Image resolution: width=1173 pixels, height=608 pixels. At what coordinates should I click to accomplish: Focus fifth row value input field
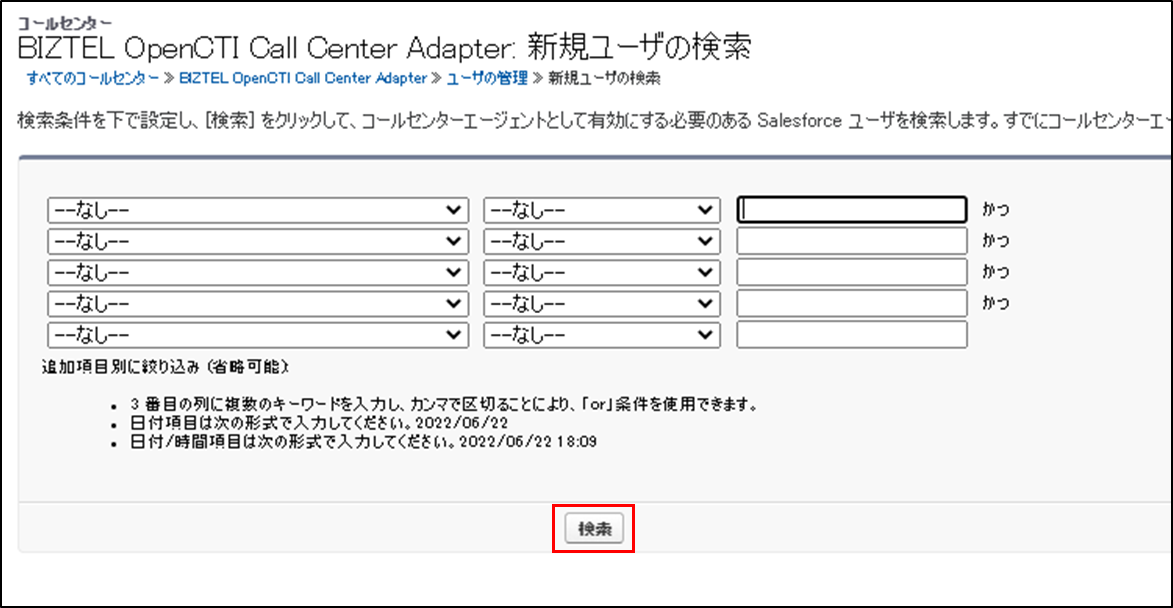[x=852, y=334]
